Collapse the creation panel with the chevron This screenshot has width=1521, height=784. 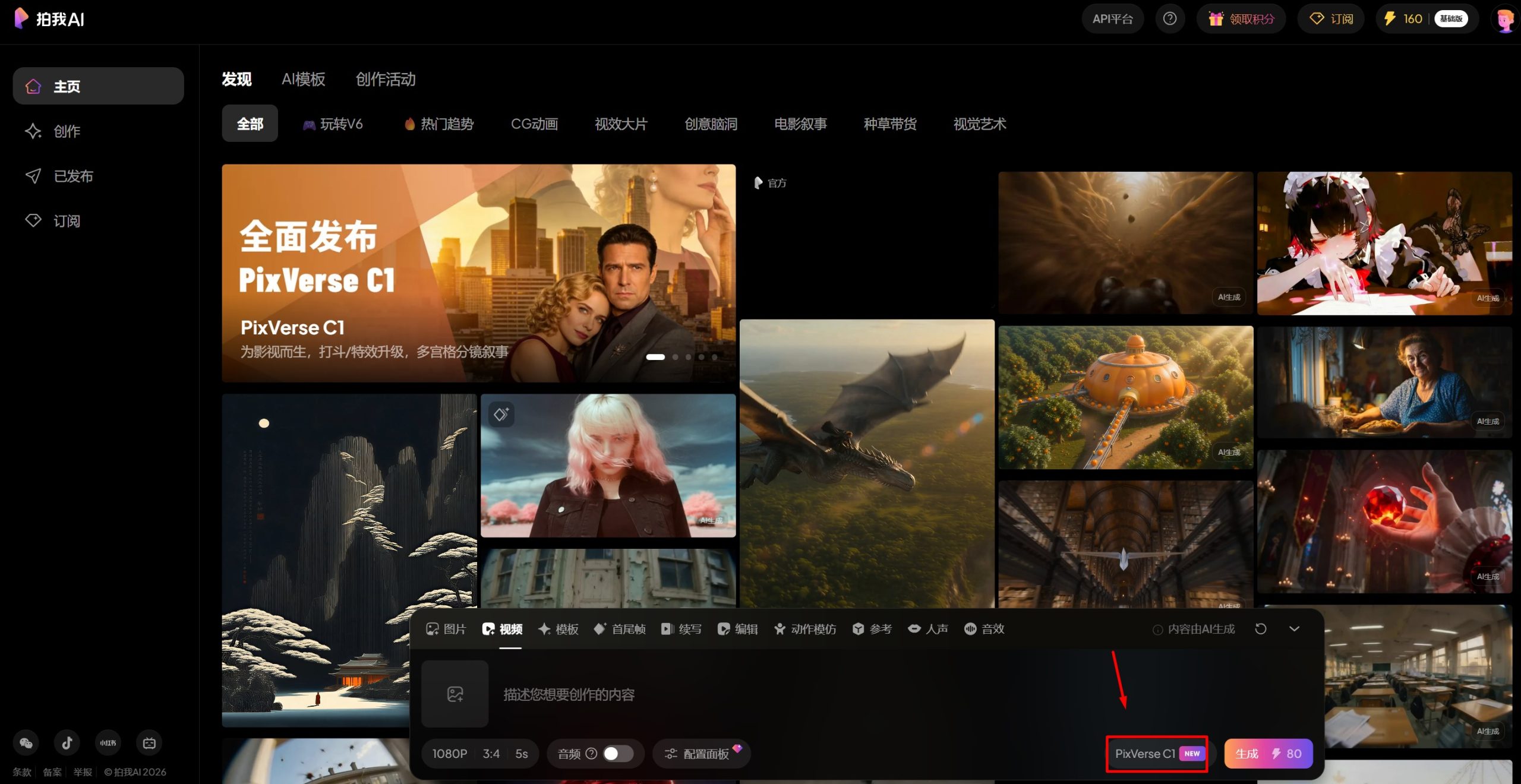pos(1295,628)
